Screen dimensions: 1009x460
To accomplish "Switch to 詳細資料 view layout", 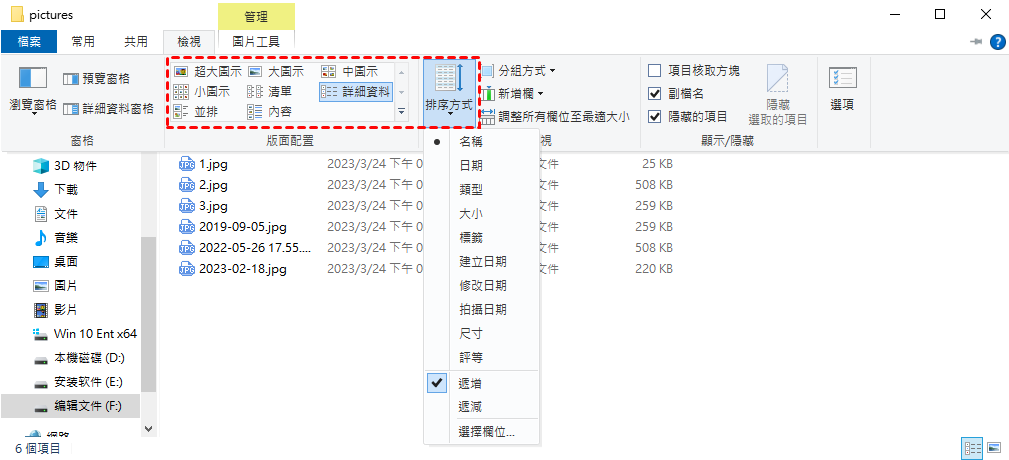I will pyautogui.click(x=355, y=91).
